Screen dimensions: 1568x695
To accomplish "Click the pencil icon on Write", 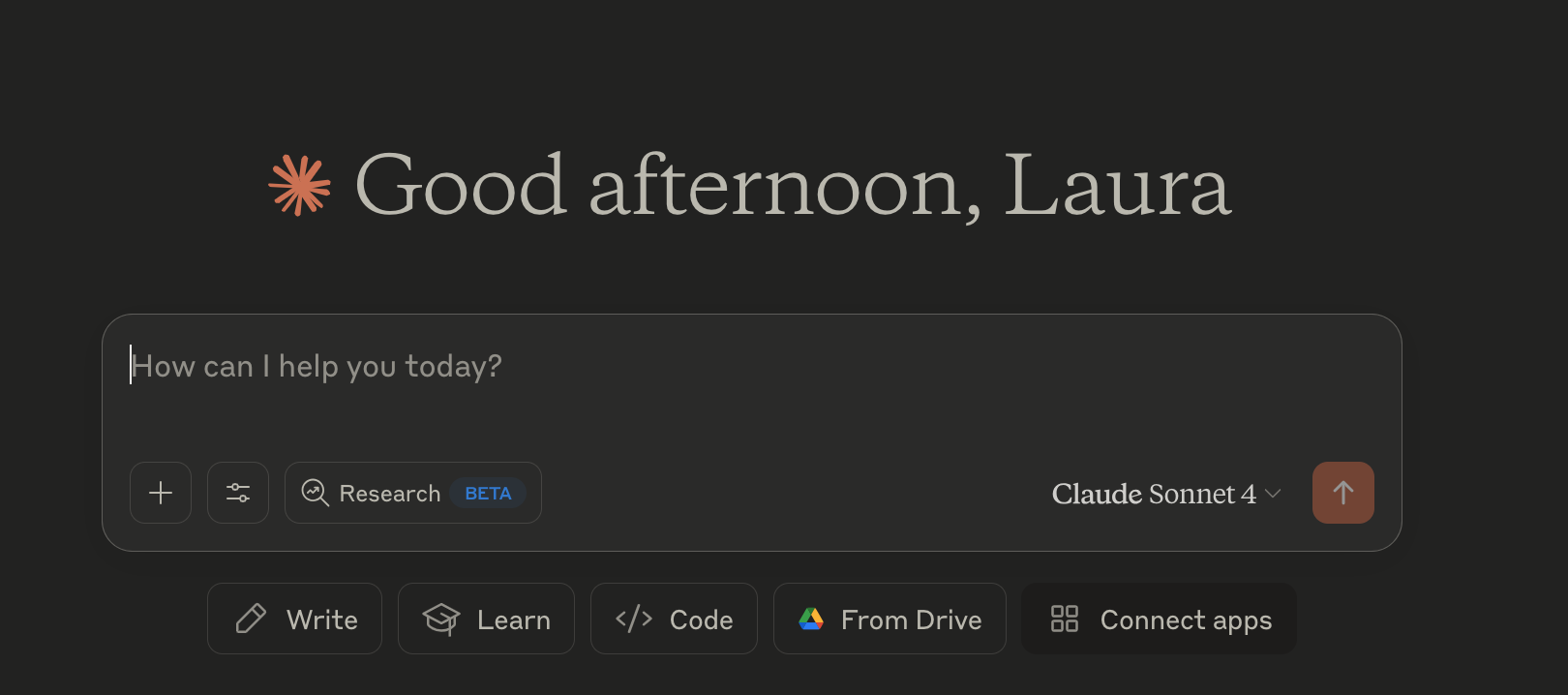I will (x=251, y=619).
